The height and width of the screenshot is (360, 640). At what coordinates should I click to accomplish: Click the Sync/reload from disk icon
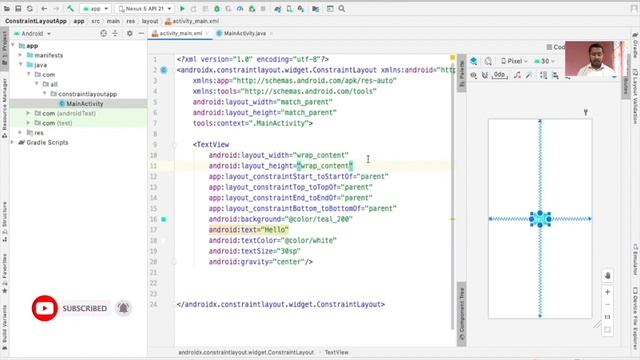30,9
